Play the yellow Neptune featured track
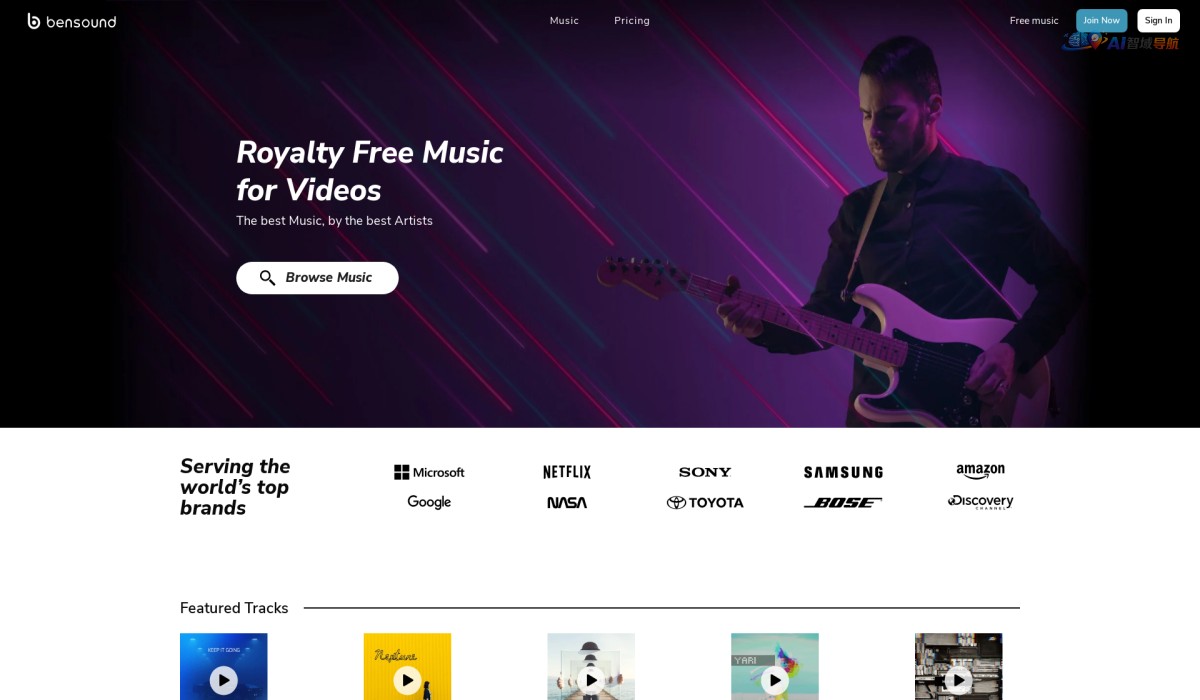The width and height of the screenshot is (1200, 700). [x=407, y=680]
